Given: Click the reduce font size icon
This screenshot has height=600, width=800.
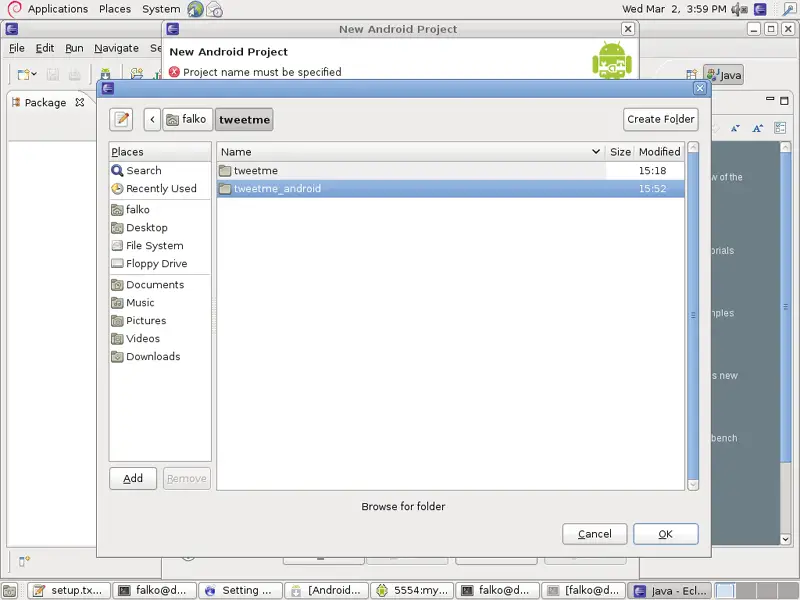Looking at the screenshot, I should click(735, 128).
